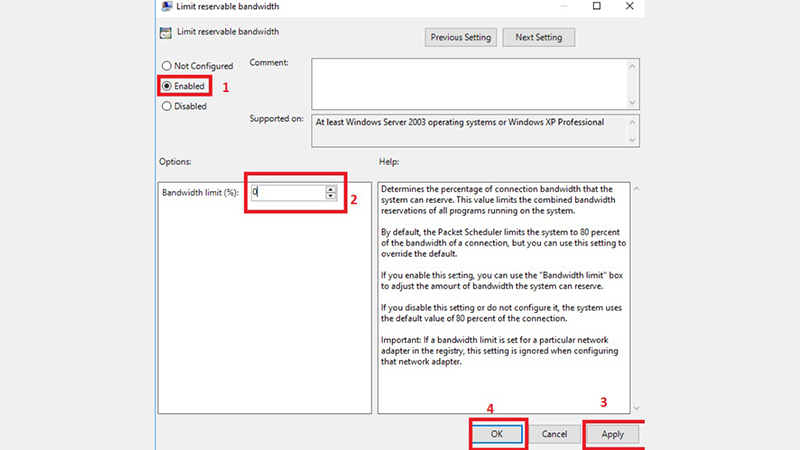This screenshot has height=450, width=800.
Task: Maximize the Limit reservable bandwidth window
Action: tap(597, 7)
